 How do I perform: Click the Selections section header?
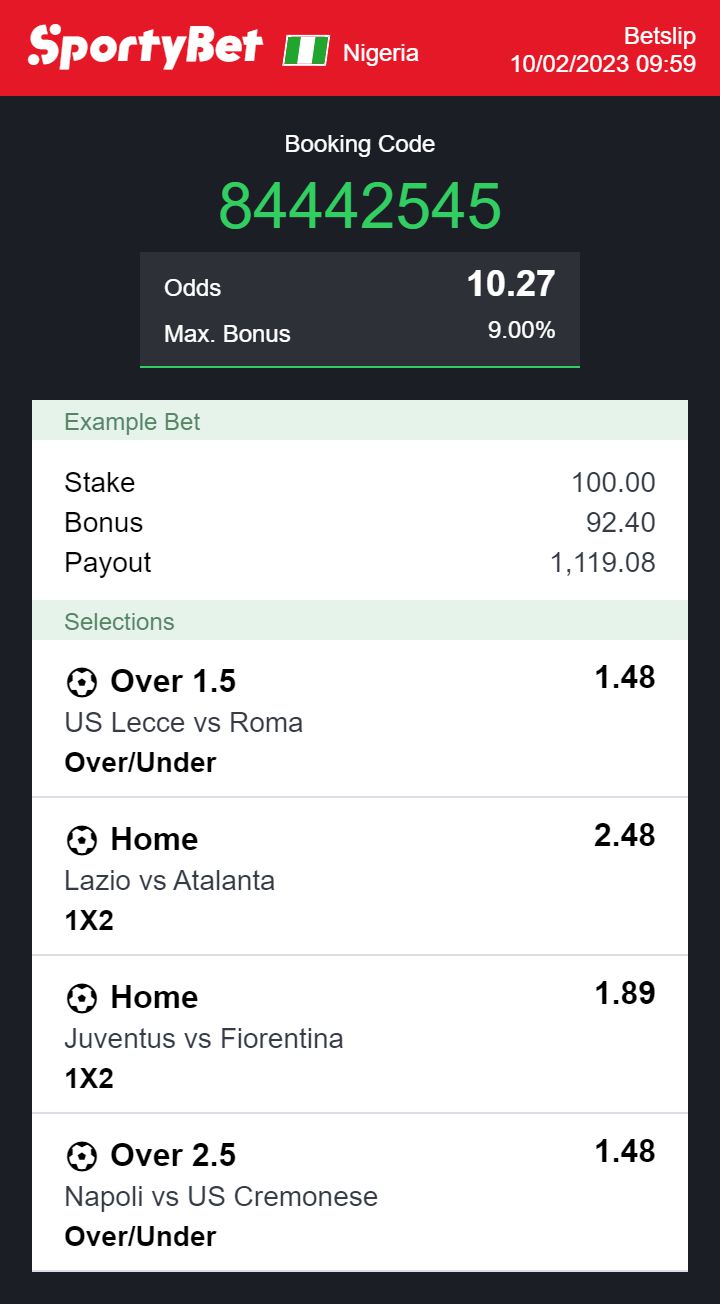119,622
